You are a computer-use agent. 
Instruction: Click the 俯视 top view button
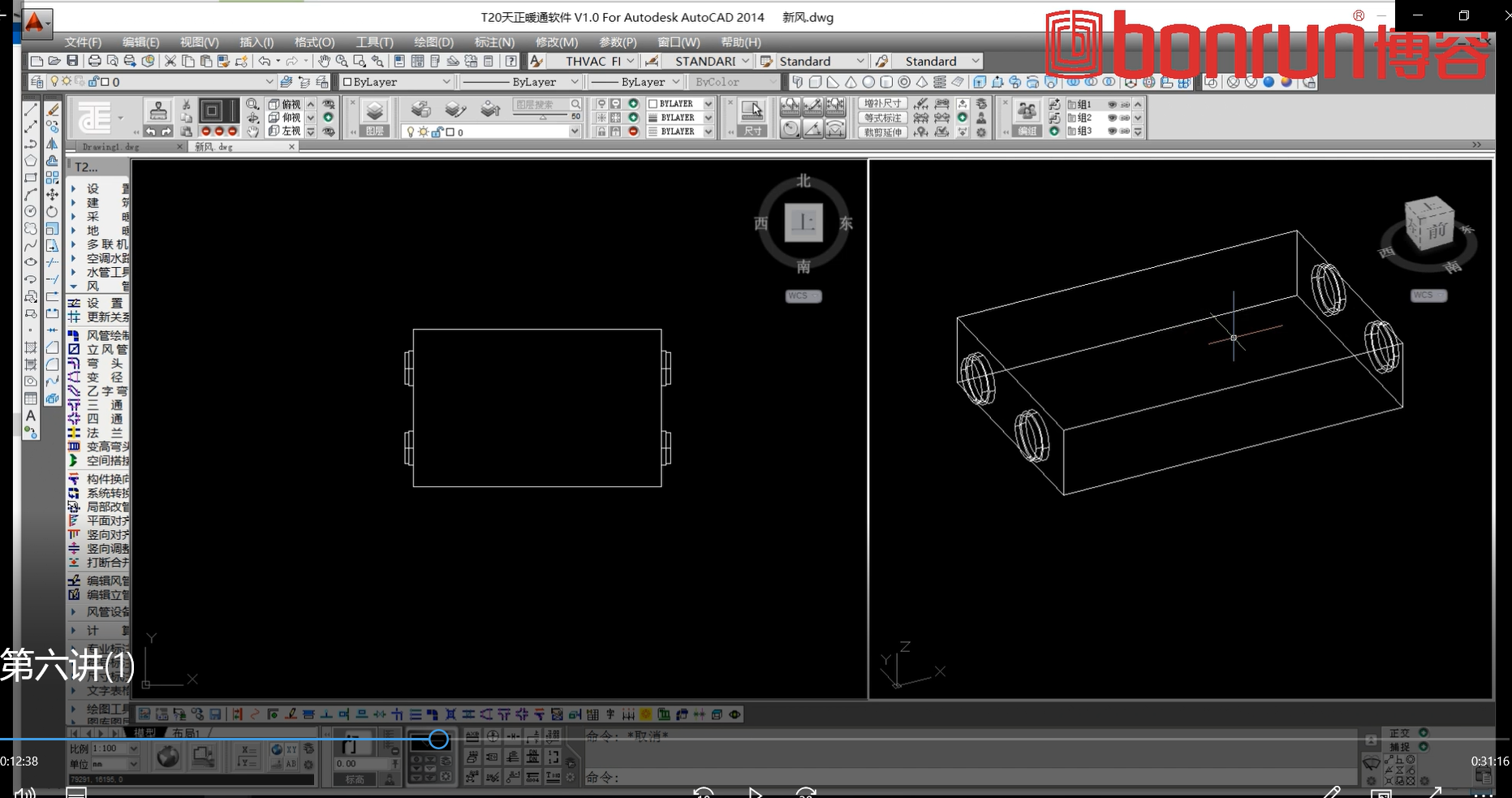(x=284, y=105)
